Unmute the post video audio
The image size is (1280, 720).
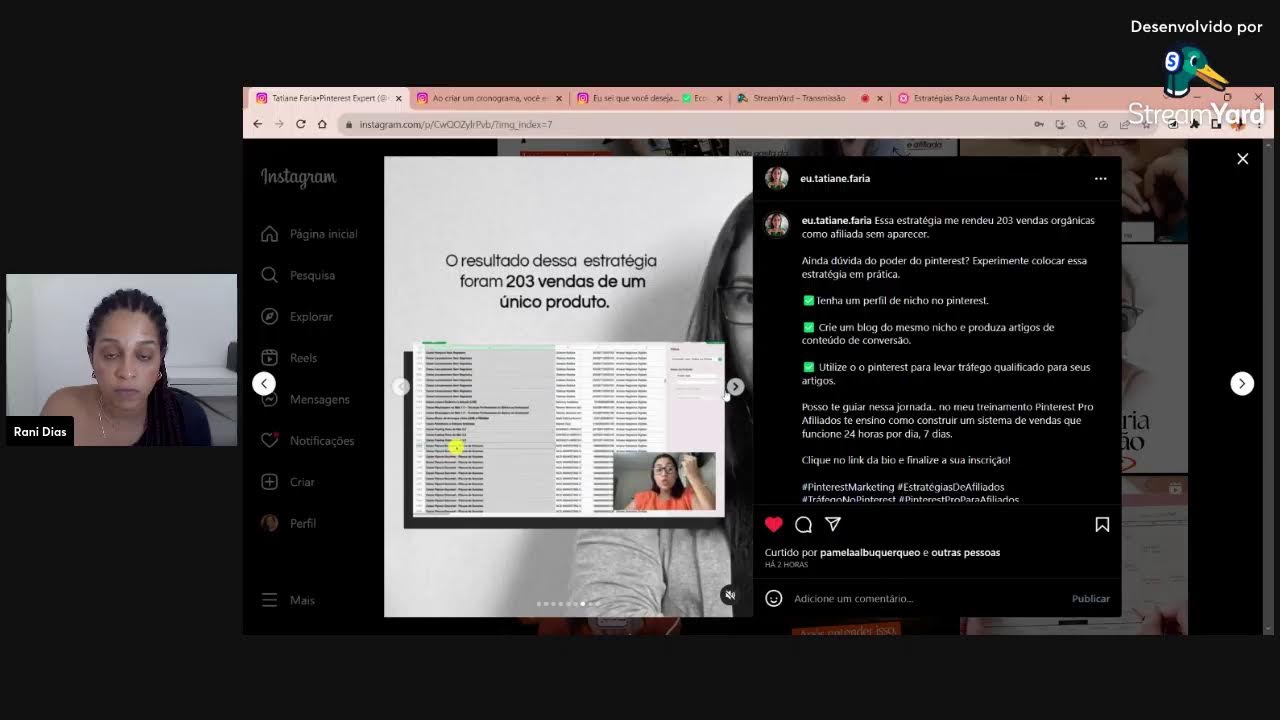click(730, 595)
